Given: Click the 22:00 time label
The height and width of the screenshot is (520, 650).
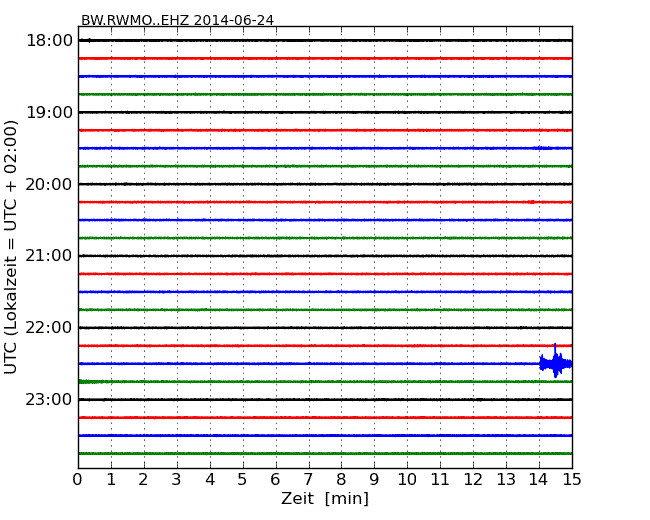Looking at the screenshot, I should point(49,328).
